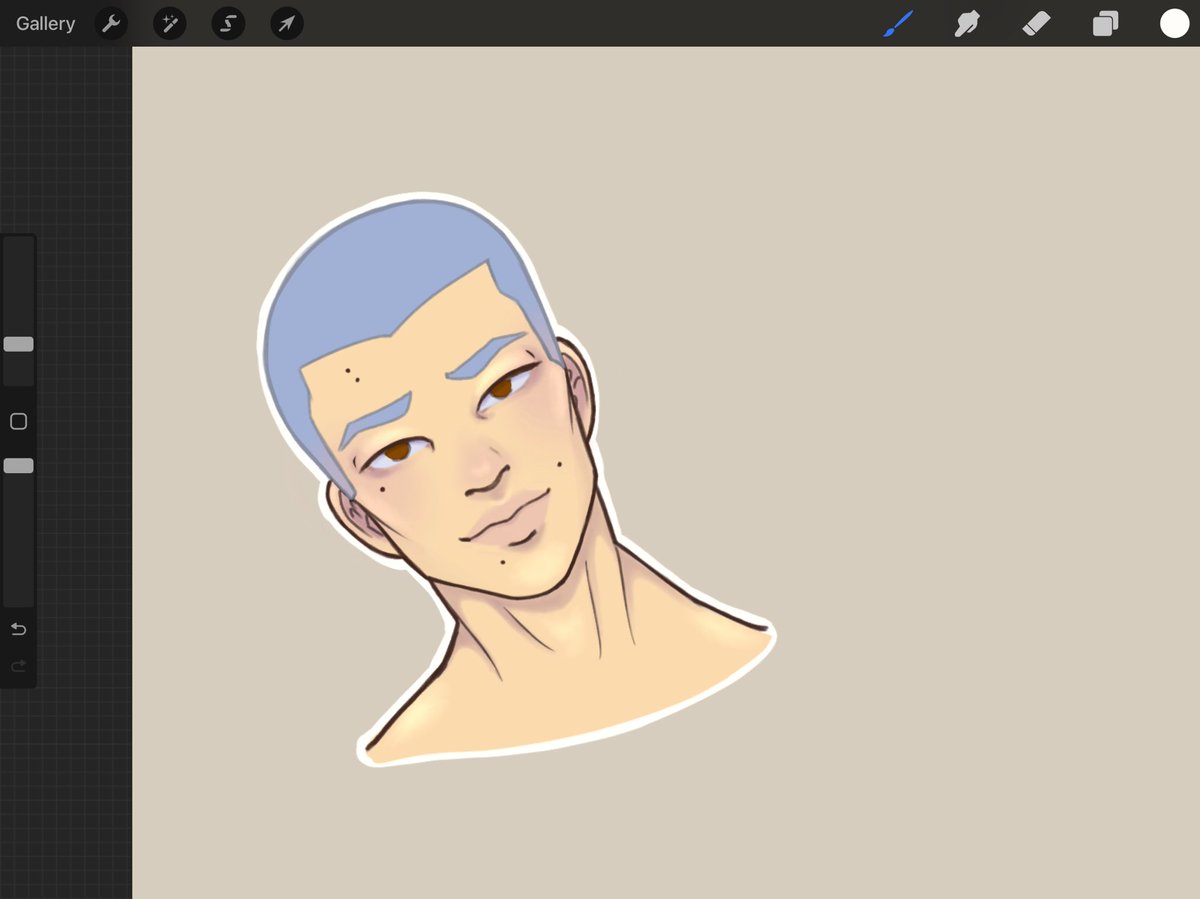Select the Smudge tool
The height and width of the screenshot is (899, 1200).
tap(967, 23)
